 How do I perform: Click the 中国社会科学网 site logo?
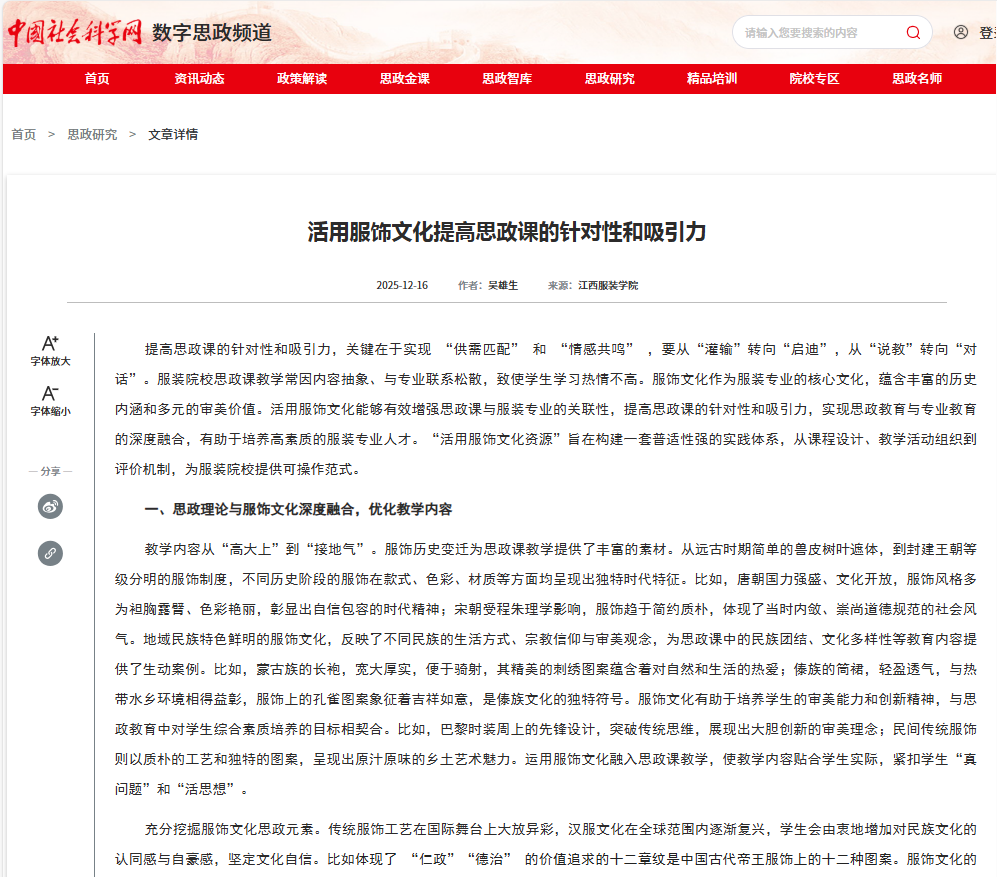(75, 32)
